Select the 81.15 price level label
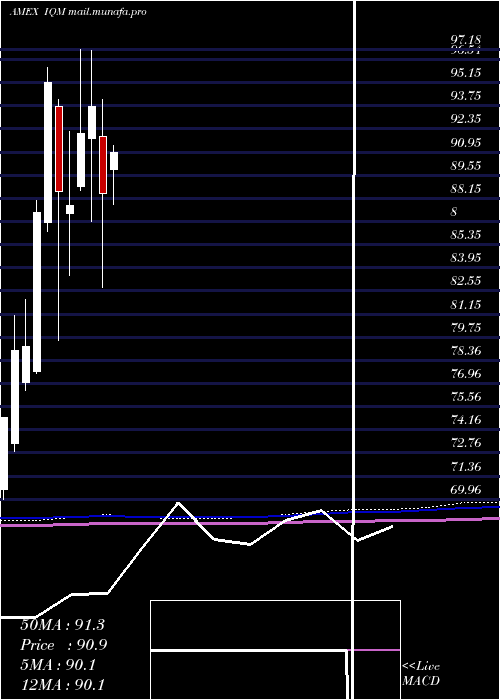500x700 pixels. point(466,304)
